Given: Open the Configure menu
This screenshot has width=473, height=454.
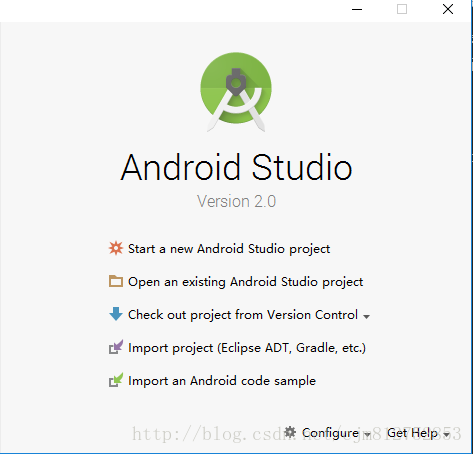Looking at the screenshot, I should coord(330,433).
